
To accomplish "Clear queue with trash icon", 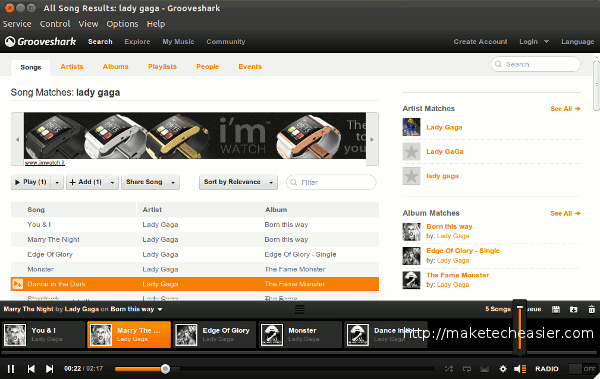I will pyautogui.click(x=592, y=309).
